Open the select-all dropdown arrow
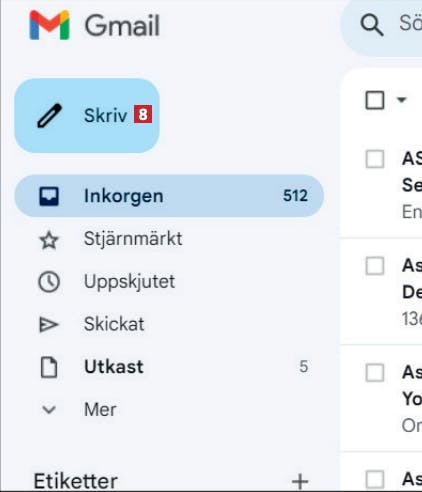Image resolution: width=422 pixels, height=492 pixels. point(402,99)
